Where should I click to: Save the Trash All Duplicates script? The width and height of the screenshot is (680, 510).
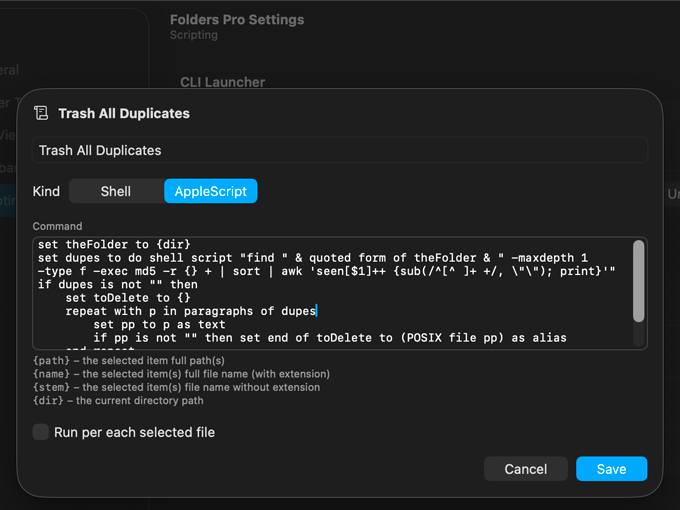pyautogui.click(x=611, y=469)
